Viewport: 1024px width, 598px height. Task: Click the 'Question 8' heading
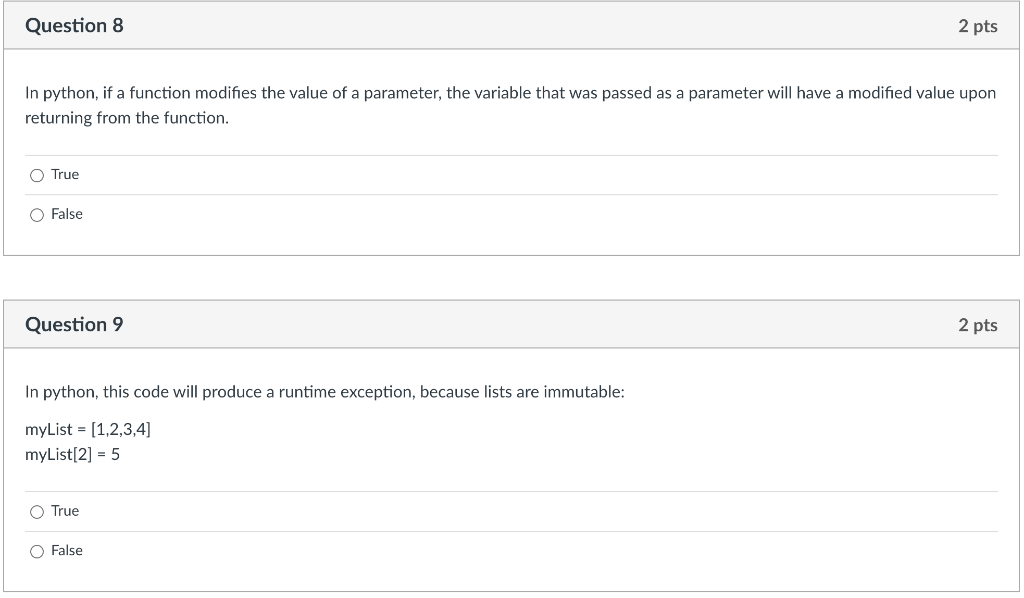[x=74, y=25]
